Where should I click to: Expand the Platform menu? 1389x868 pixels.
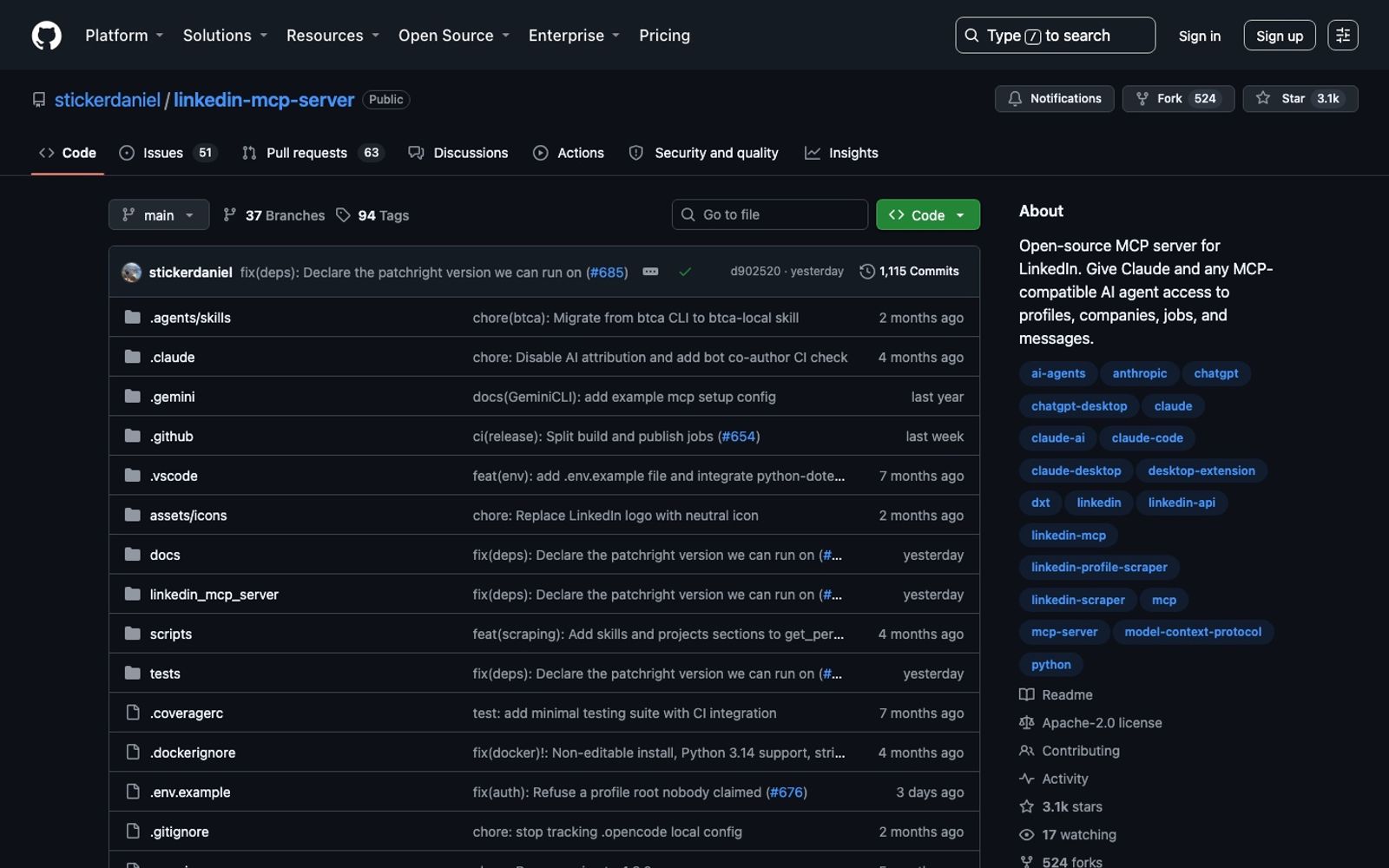(124, 36)
